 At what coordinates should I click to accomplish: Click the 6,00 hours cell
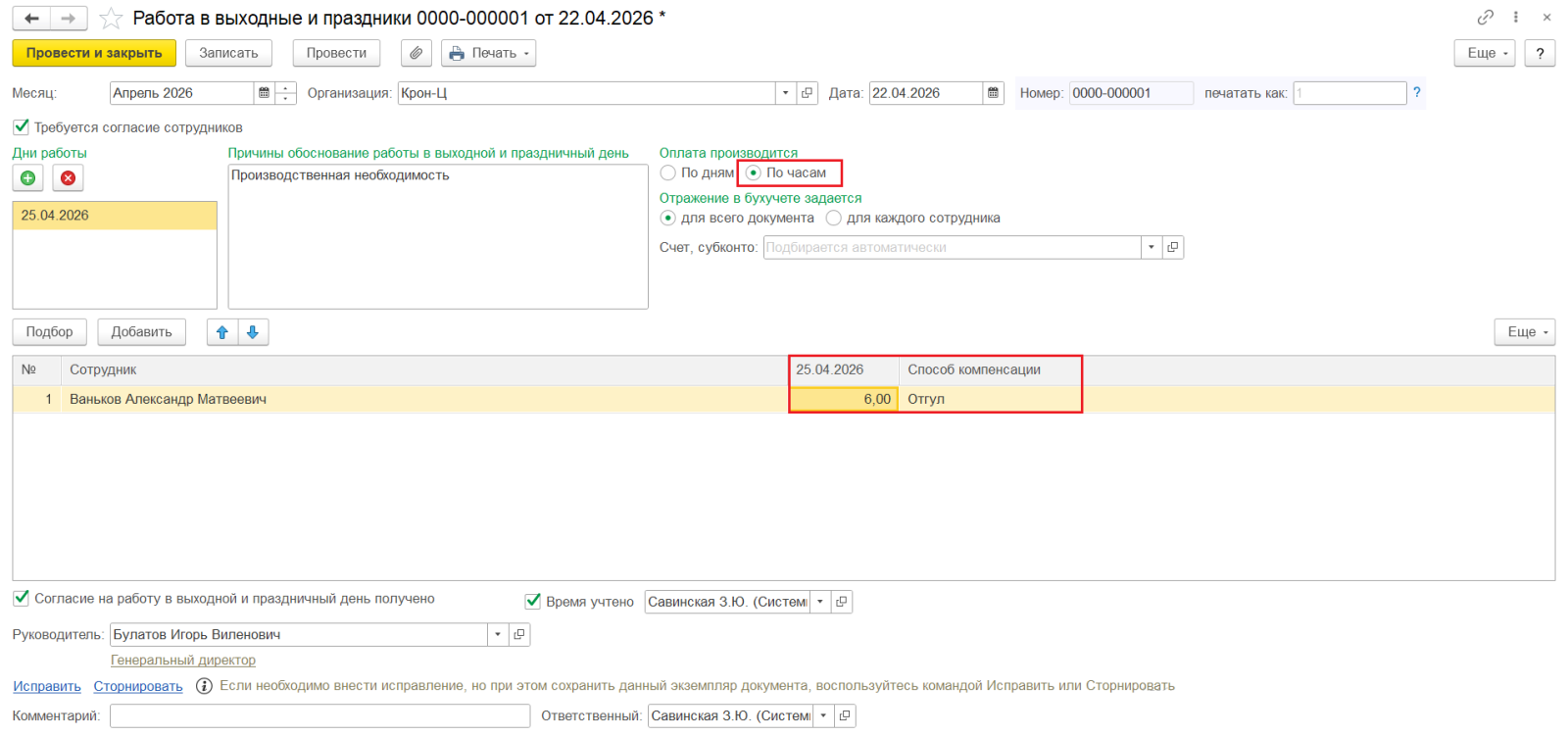coord(844,399)
